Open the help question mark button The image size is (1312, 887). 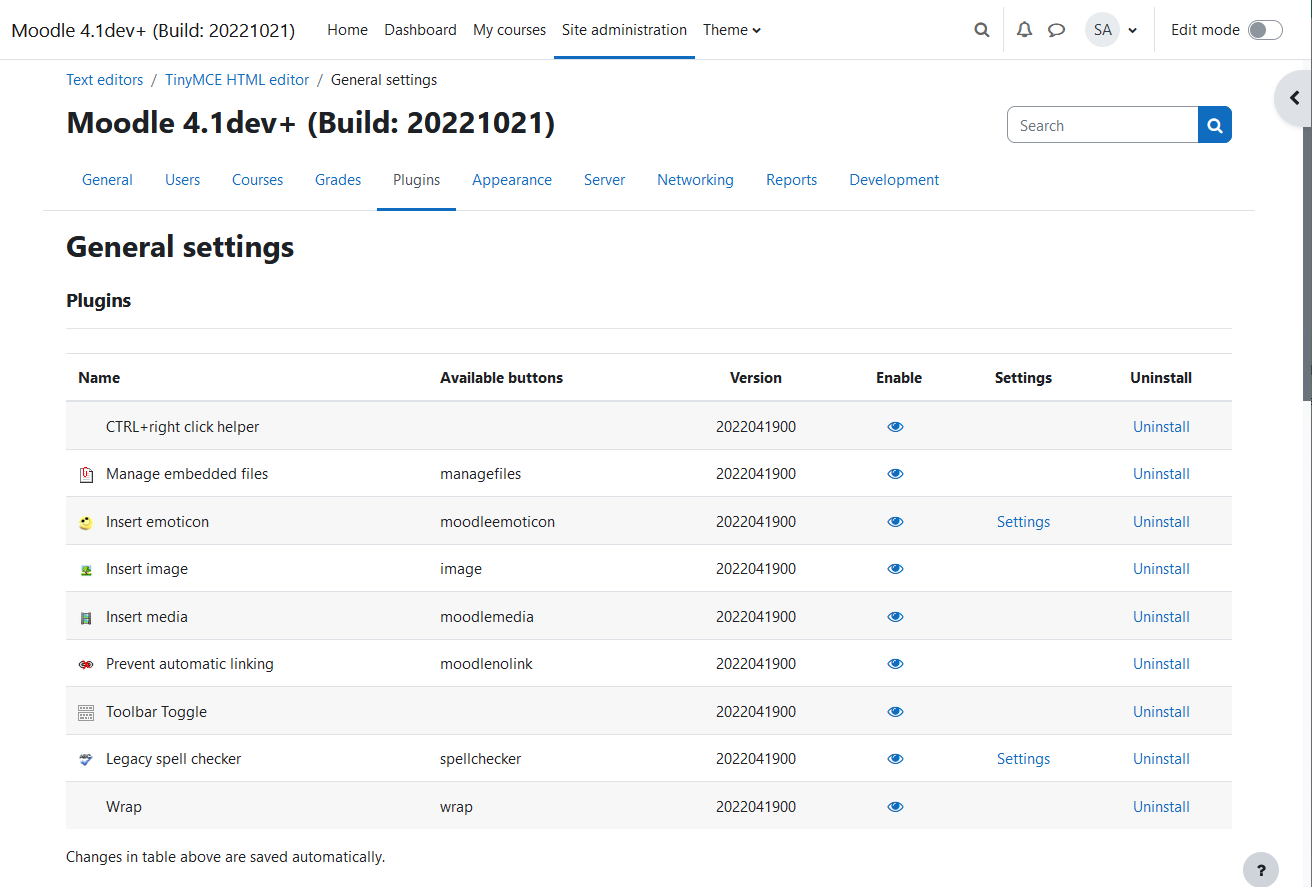click(x=1261, y=869)
